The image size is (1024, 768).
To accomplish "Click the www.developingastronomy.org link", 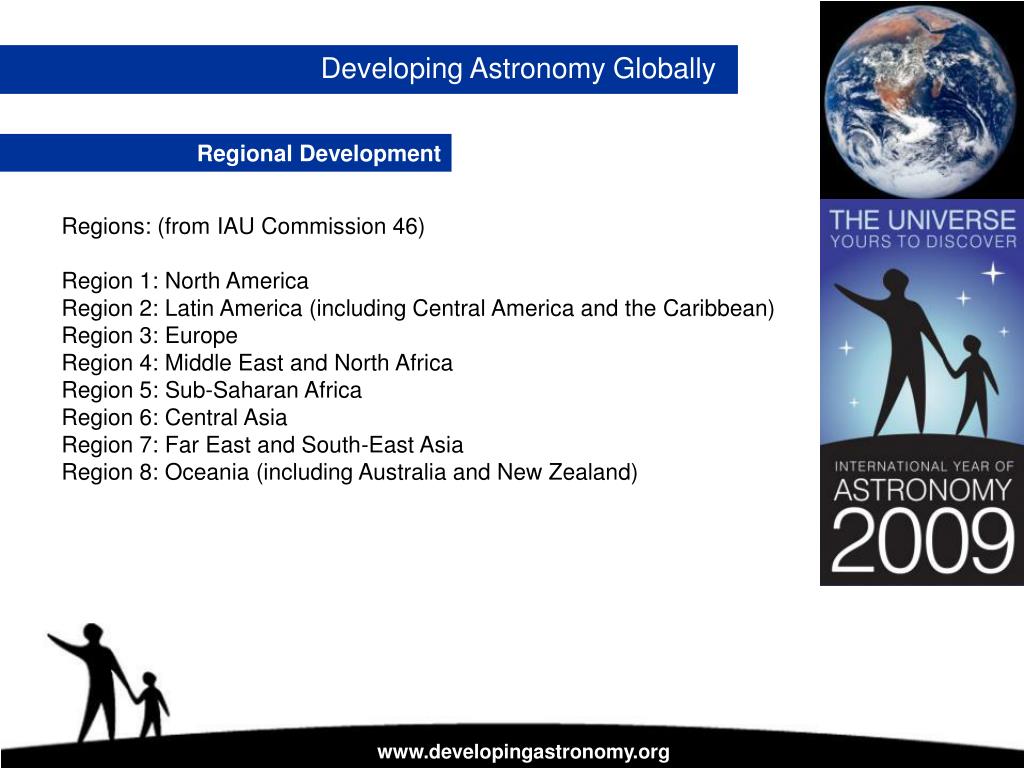I will [523, 752].
